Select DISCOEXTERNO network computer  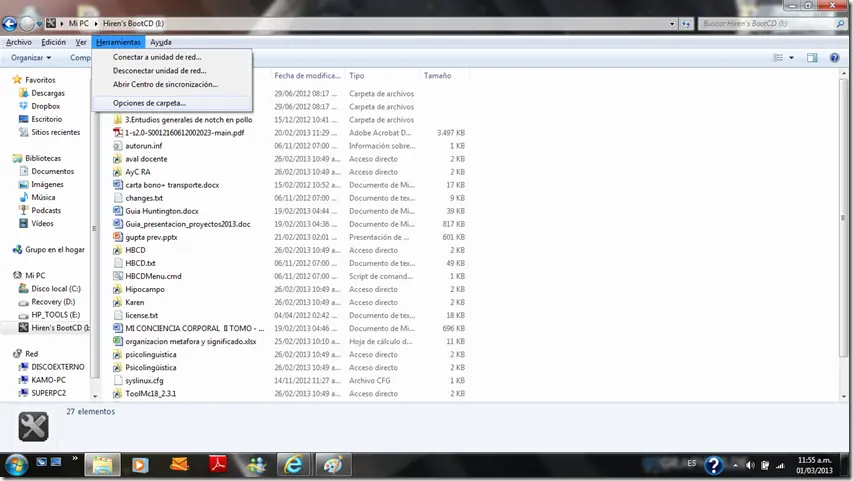[58, 367]
